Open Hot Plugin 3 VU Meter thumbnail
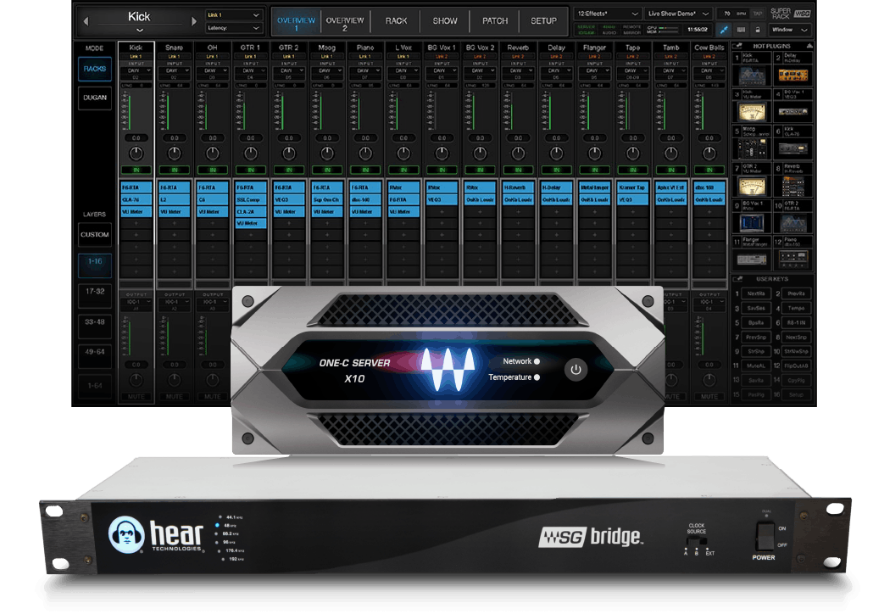 (751, 112)
